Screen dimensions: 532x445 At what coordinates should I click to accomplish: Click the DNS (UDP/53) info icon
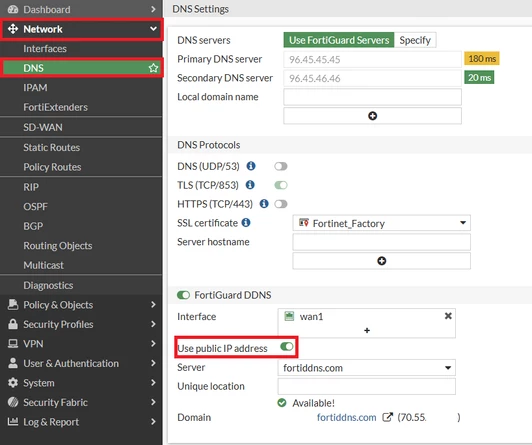click(251, 166)
